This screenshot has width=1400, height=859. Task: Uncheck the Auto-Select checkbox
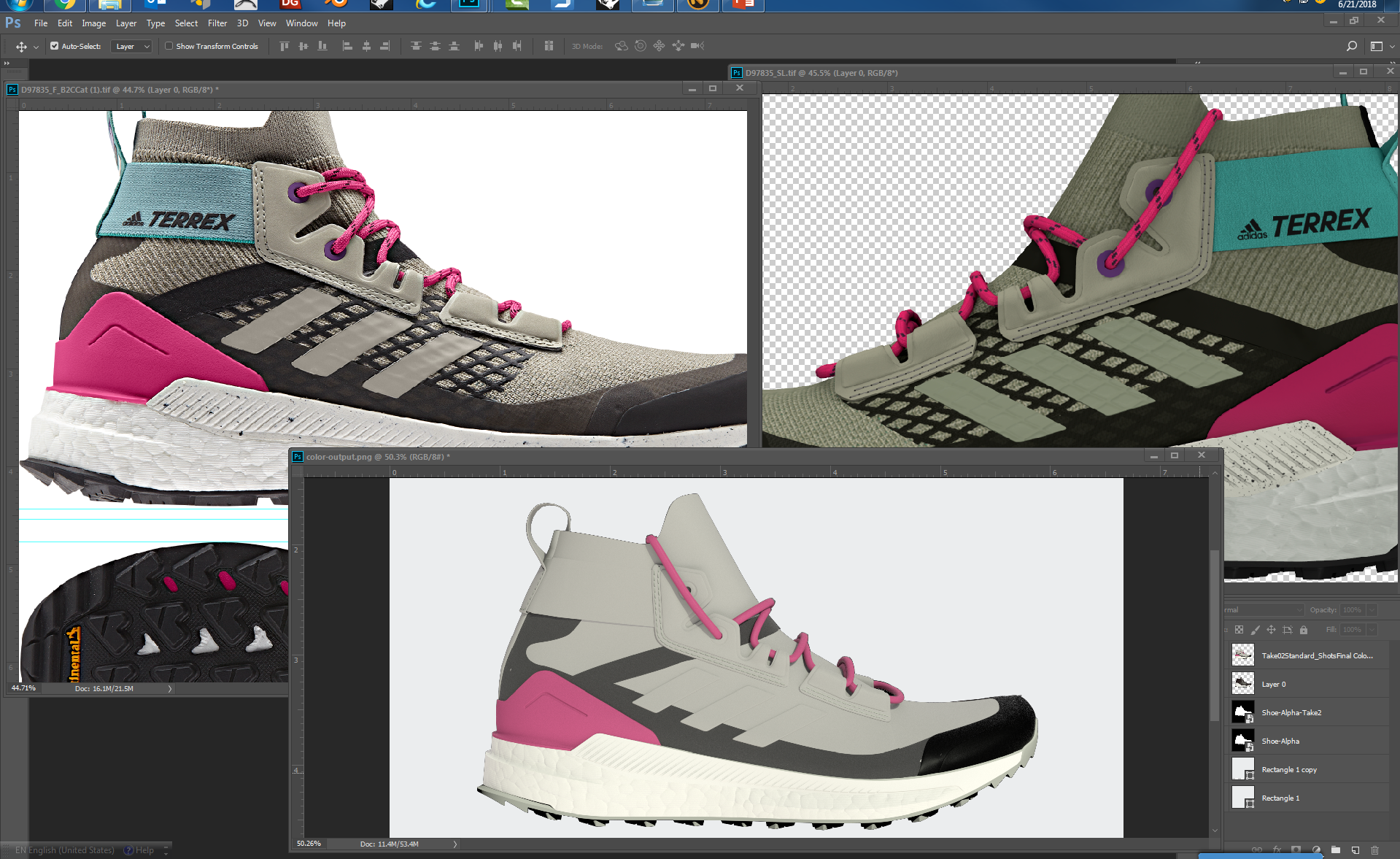point(54,46)
